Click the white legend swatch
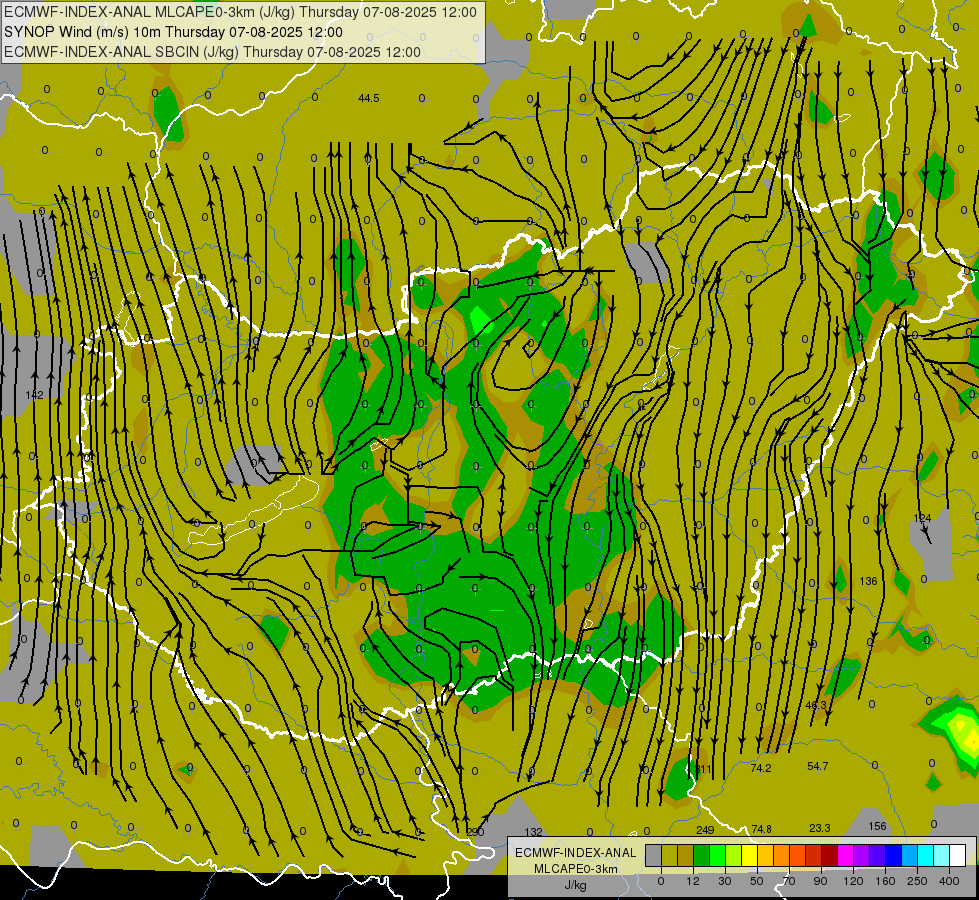 pyautogui.click(x=958, y=856)
